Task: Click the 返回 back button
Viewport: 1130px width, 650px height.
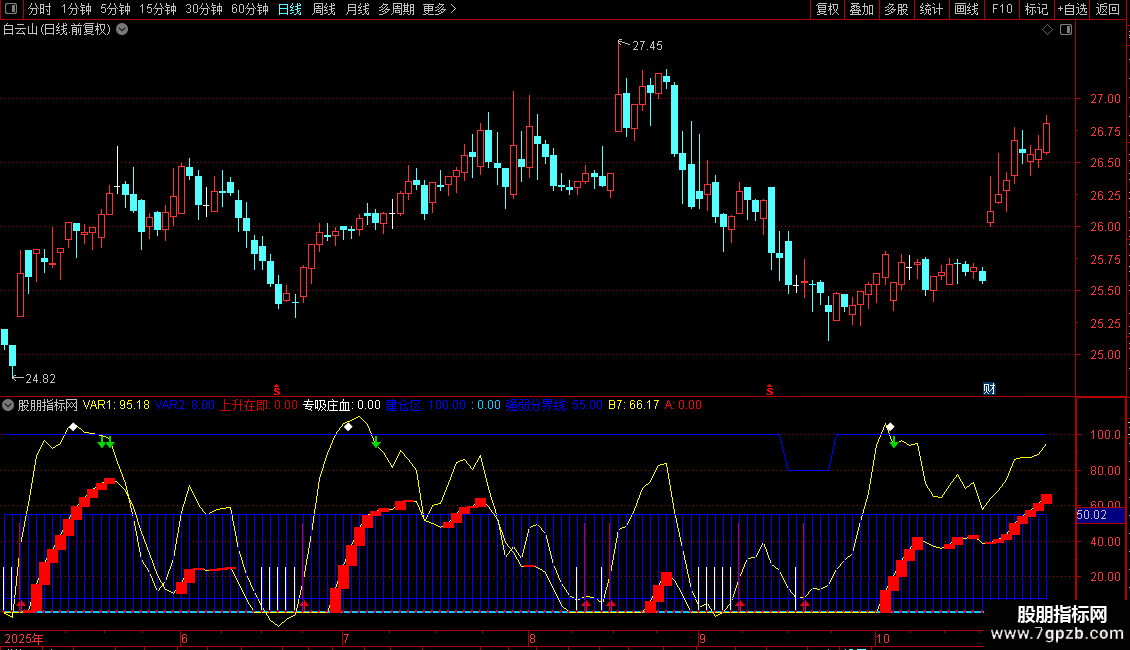Action: pyautogui.click(x=1108, y=9)
